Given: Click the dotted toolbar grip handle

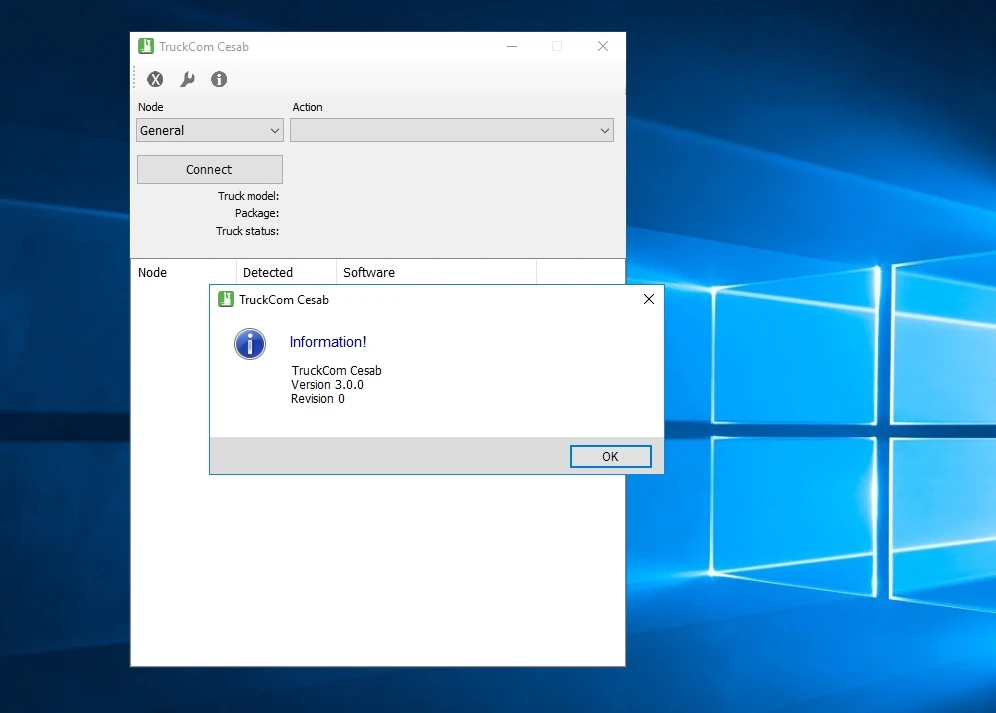Looking at the screenshot, I should 134,79.
